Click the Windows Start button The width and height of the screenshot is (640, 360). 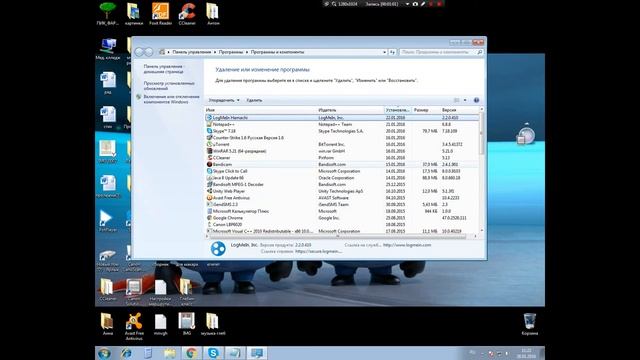click(104, 353)
